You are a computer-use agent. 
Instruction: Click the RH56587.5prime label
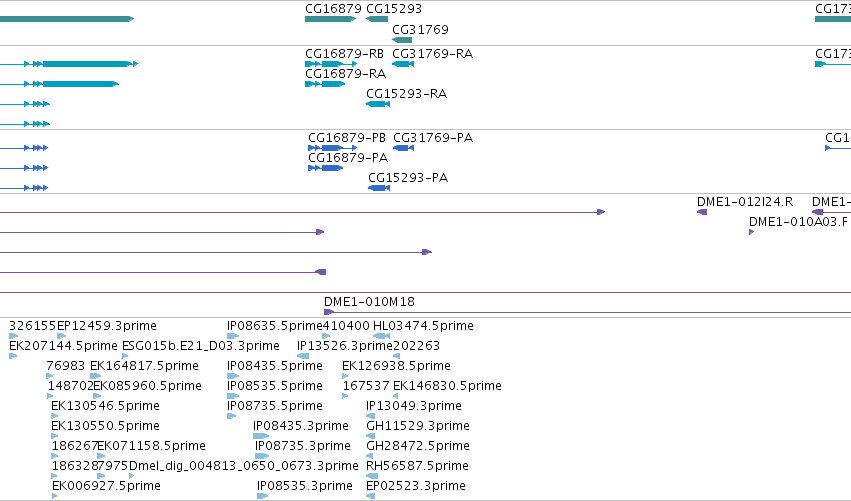(x=417, y=466)
